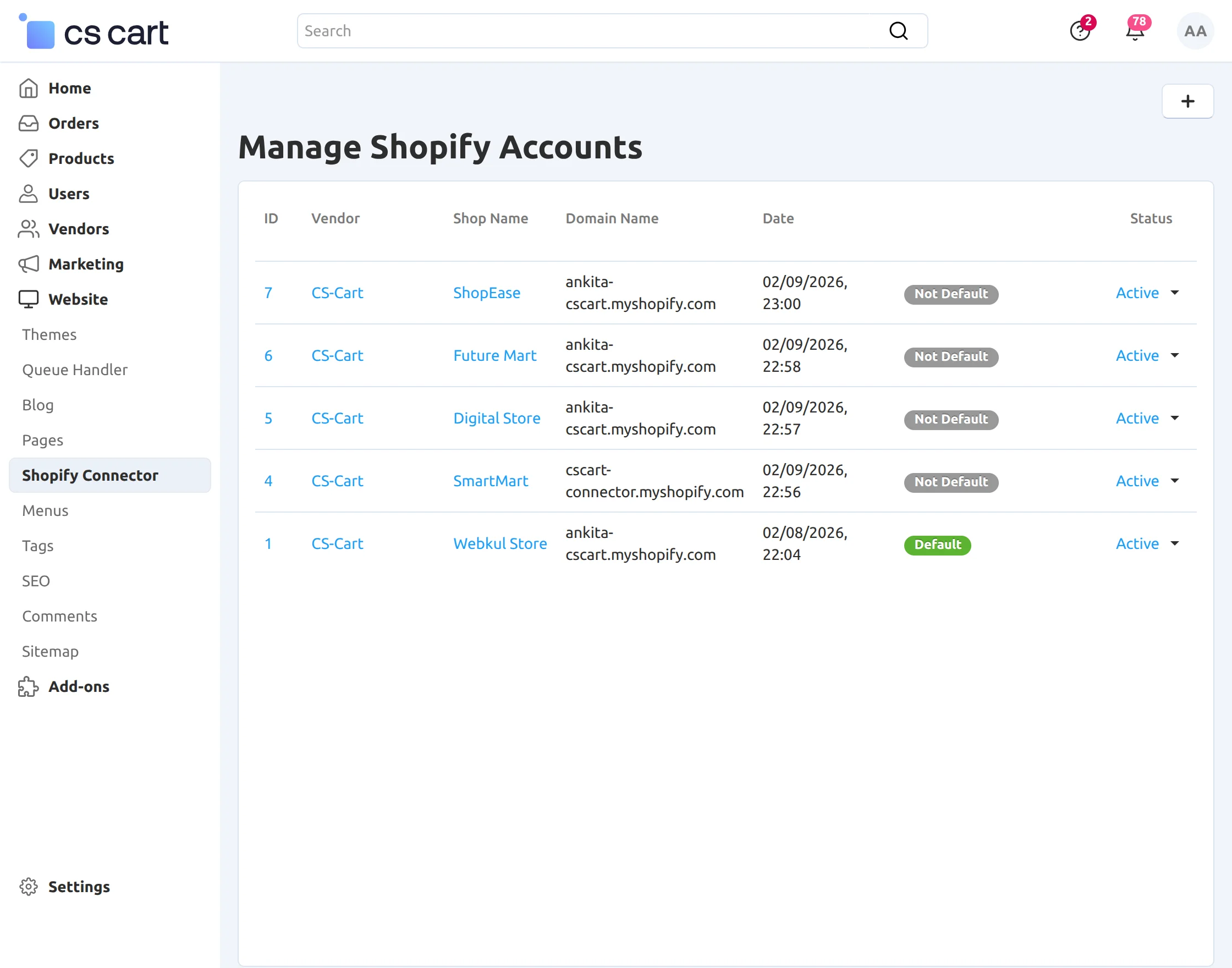This screenshot has height=968, width=1232.
Task: Click the plus button to add account
Action: pos(1188,101)
